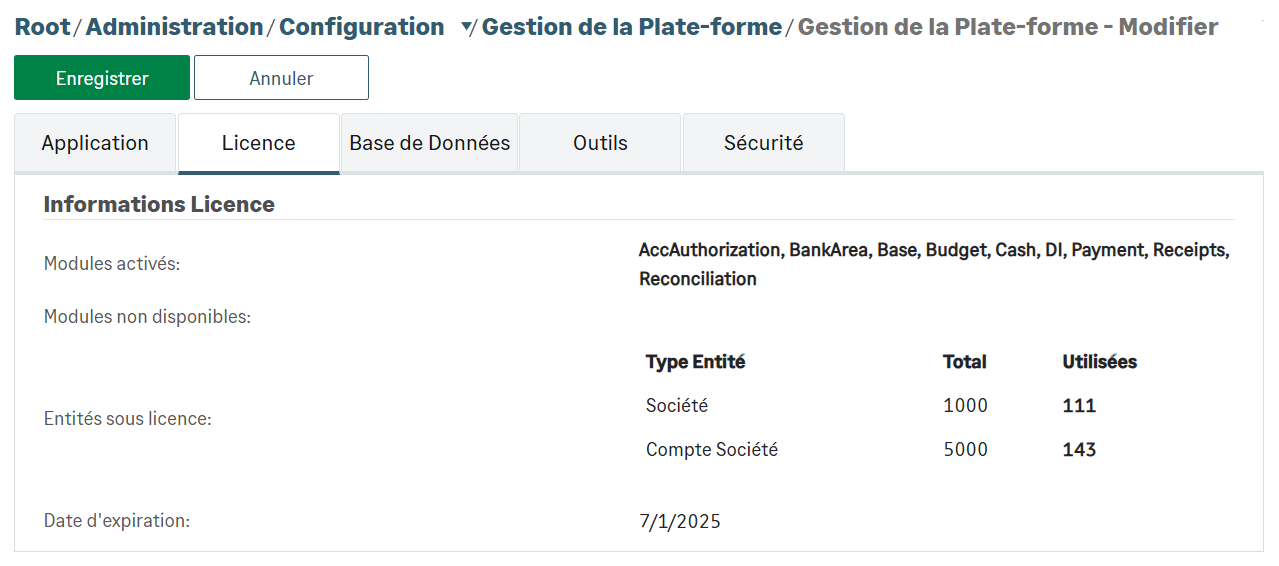Select the Compte Société row label
The height and width of the screenshot is (566, 1279).
711,450
